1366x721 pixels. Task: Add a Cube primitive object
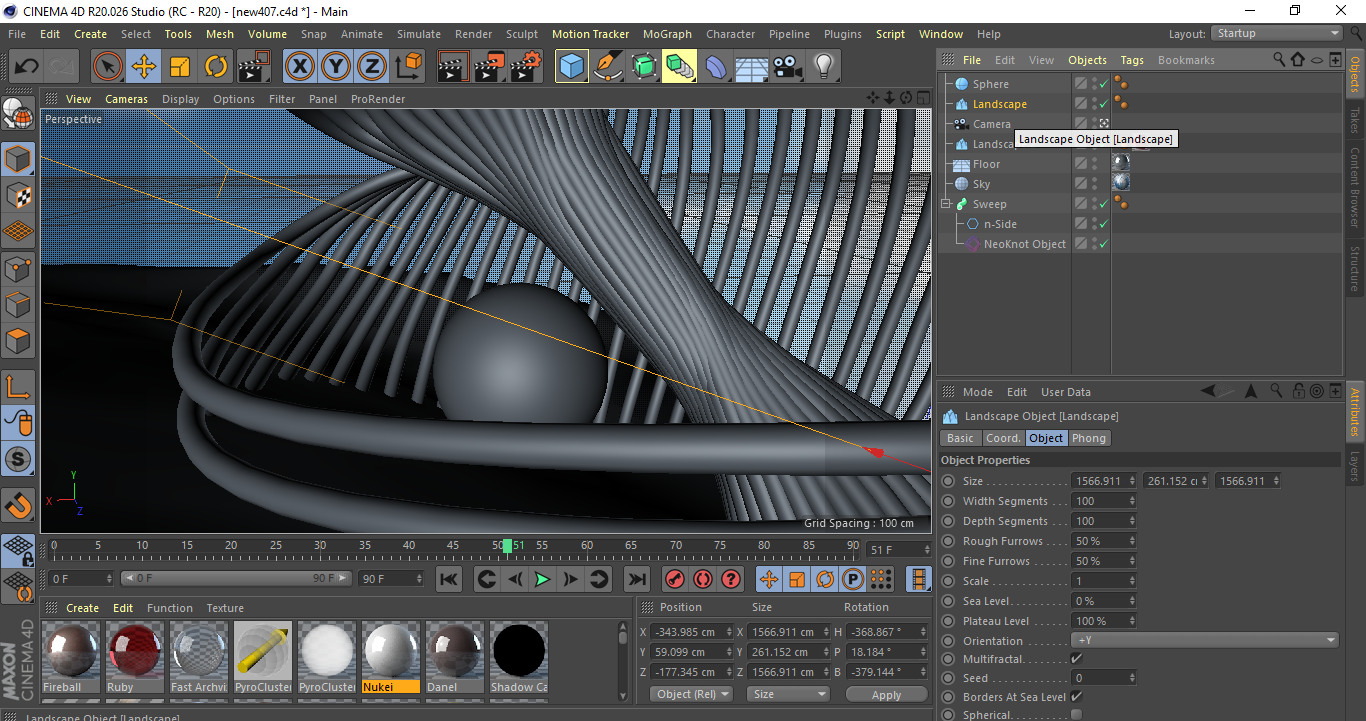pyautogui.click(x=572, y=67)
